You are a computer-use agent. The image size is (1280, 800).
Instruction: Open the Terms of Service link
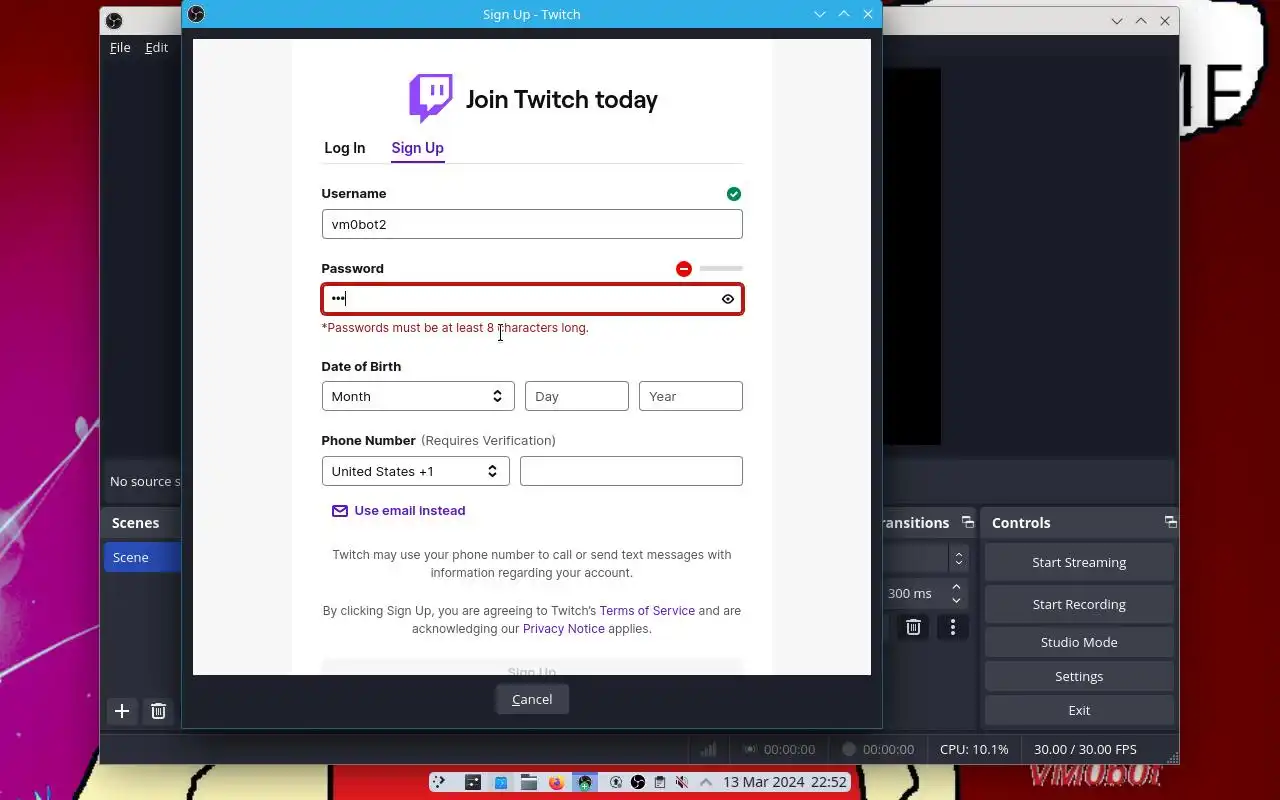point(647,611)
